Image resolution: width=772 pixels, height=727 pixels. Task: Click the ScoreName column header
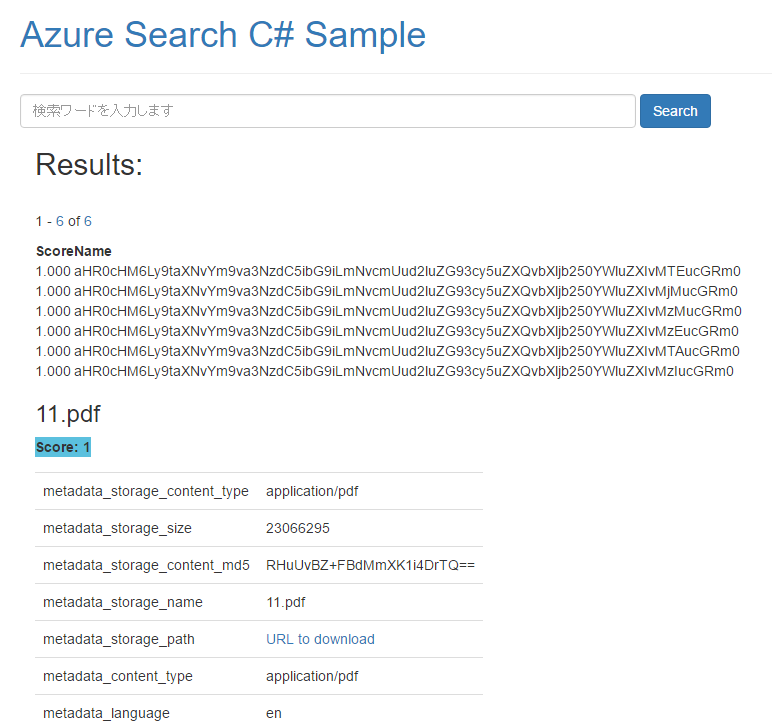pos(74,251)
